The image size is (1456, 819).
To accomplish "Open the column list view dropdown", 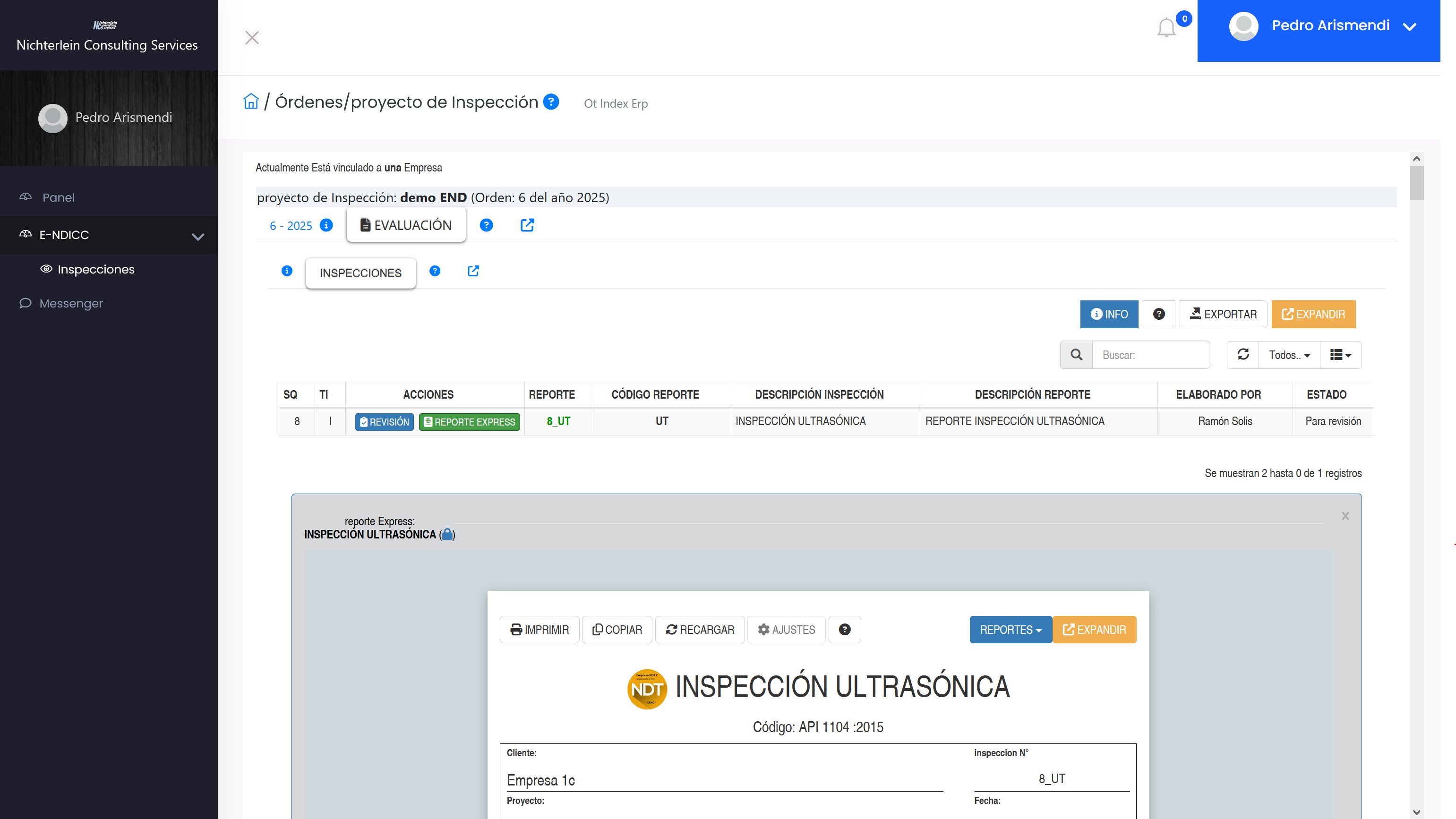I will tap(1340, 355).
